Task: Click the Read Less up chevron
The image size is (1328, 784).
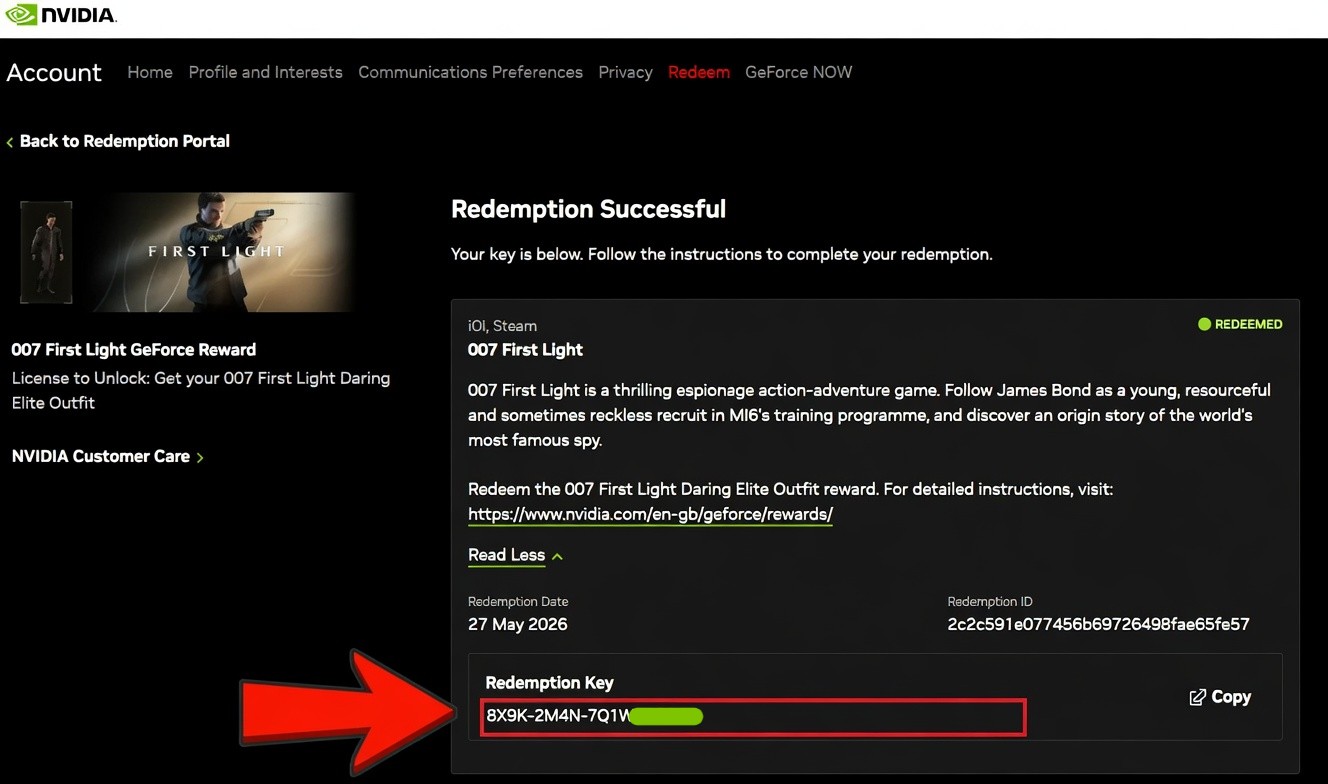Action: [x=557, y=556]
